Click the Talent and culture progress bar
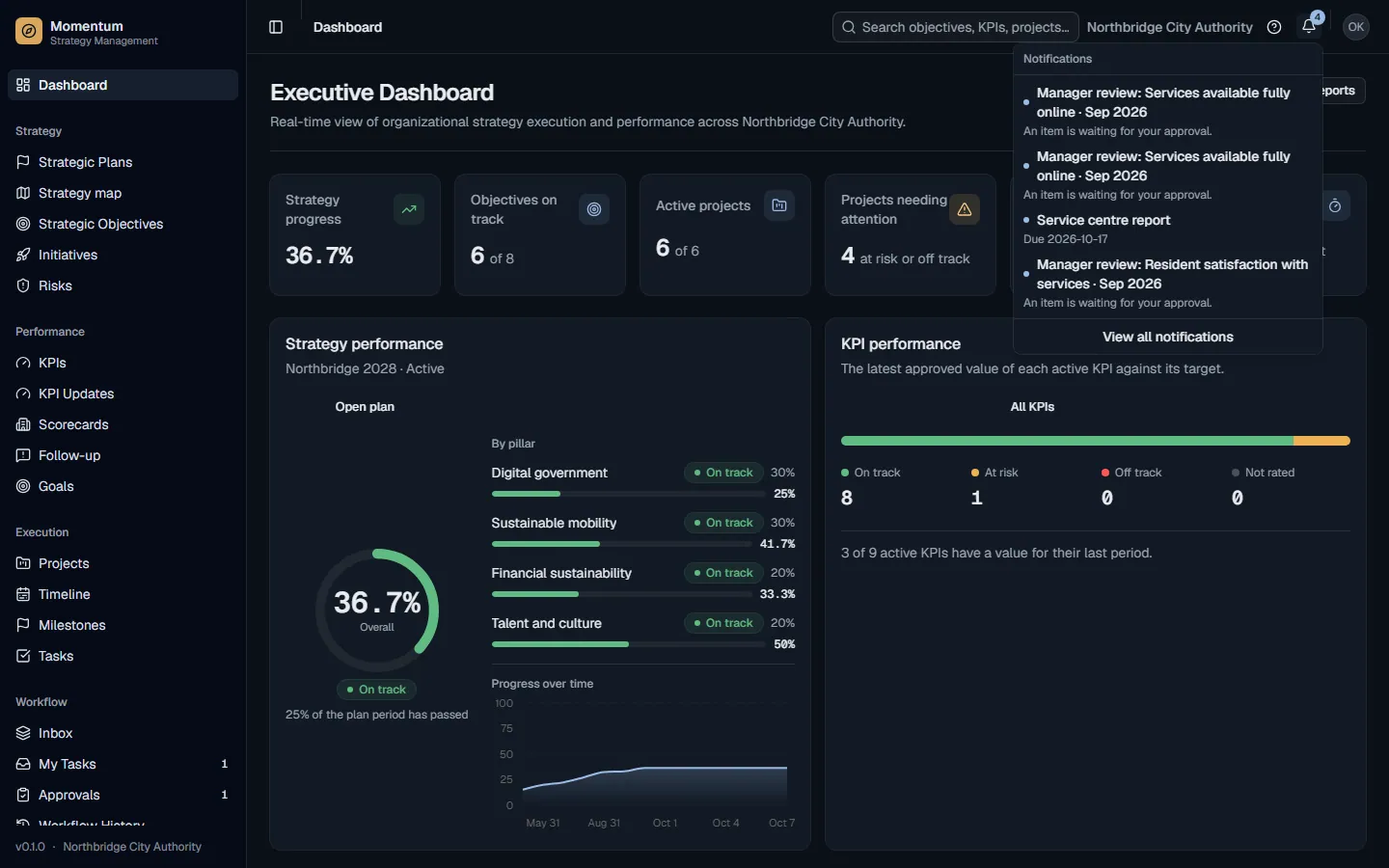 point(629,644)
